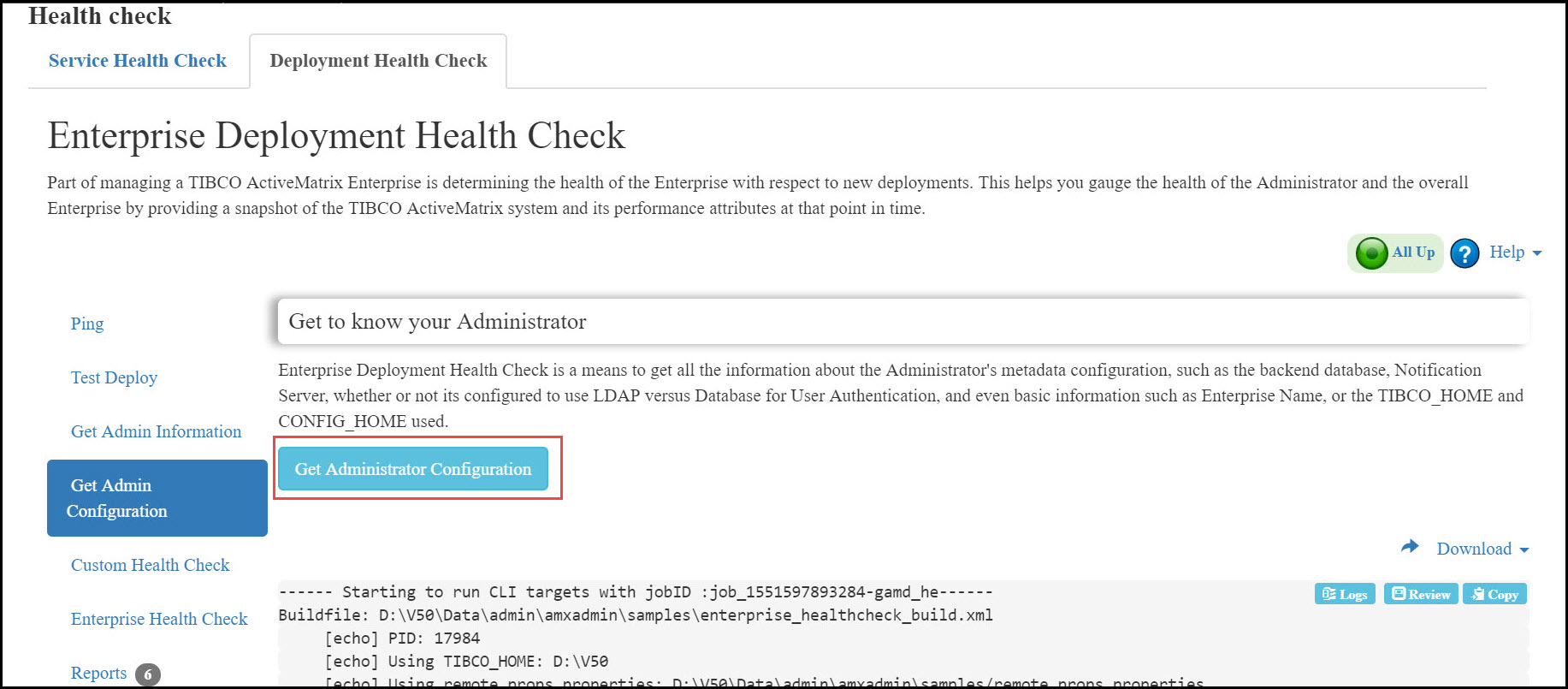Open the Ping section in sidebar

pyautogui.click(x=87, y=324)
